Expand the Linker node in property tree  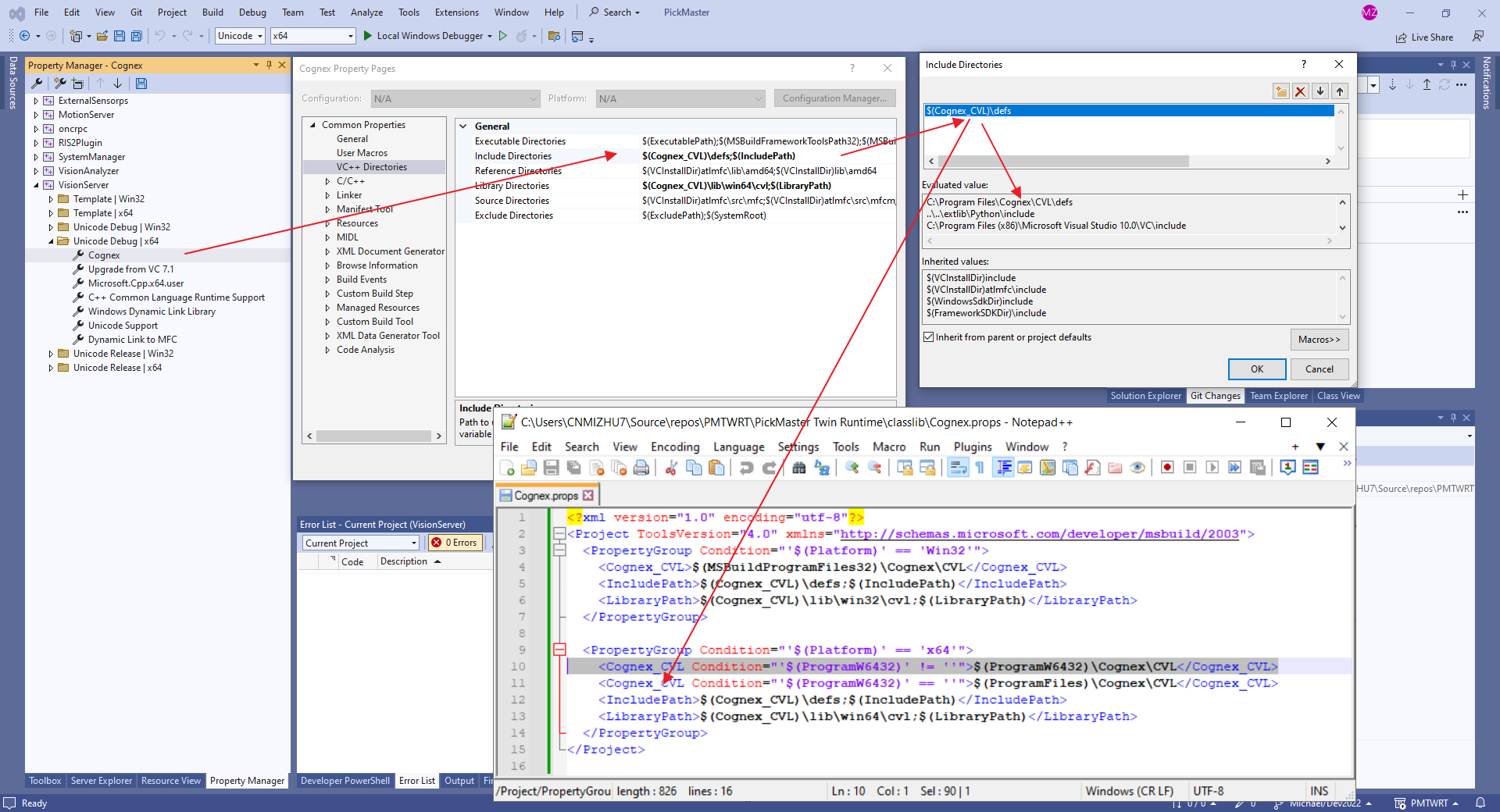327,195
